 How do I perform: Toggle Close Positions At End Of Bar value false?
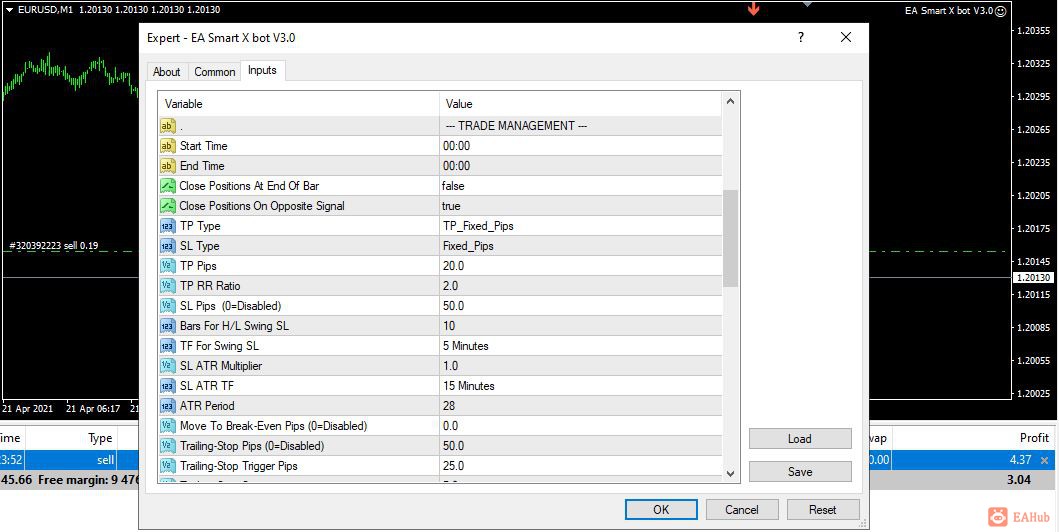coord(581,186)
